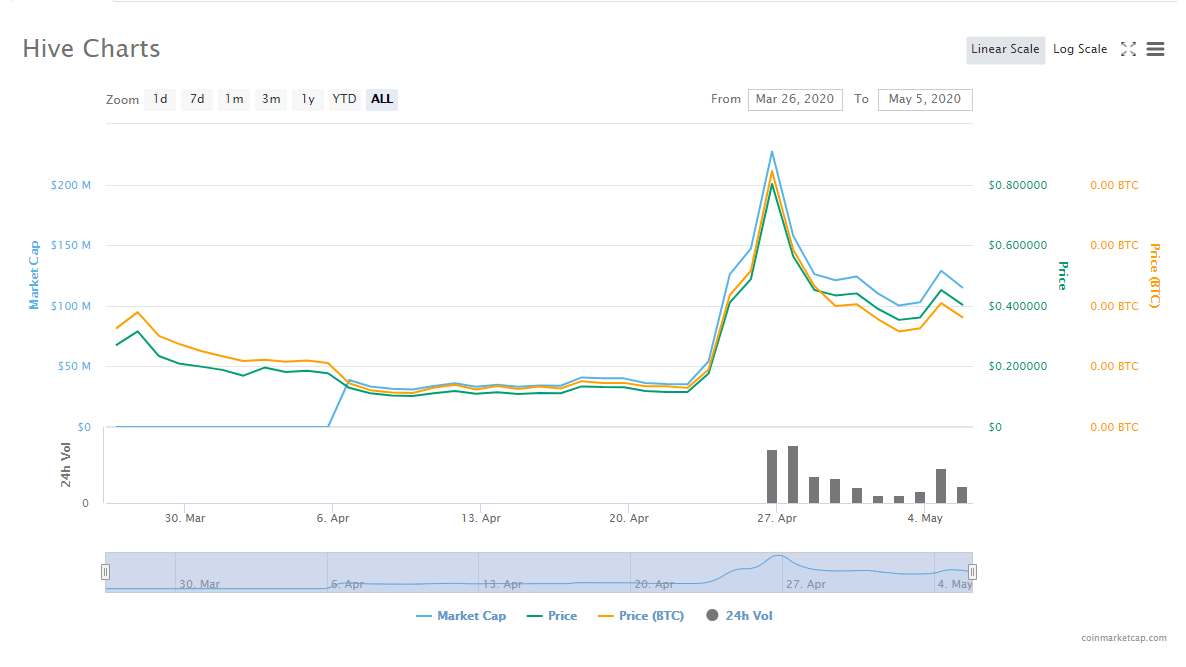1186x667 pixels.
Task: Switch to Linear Scale
Action: 1005,50
